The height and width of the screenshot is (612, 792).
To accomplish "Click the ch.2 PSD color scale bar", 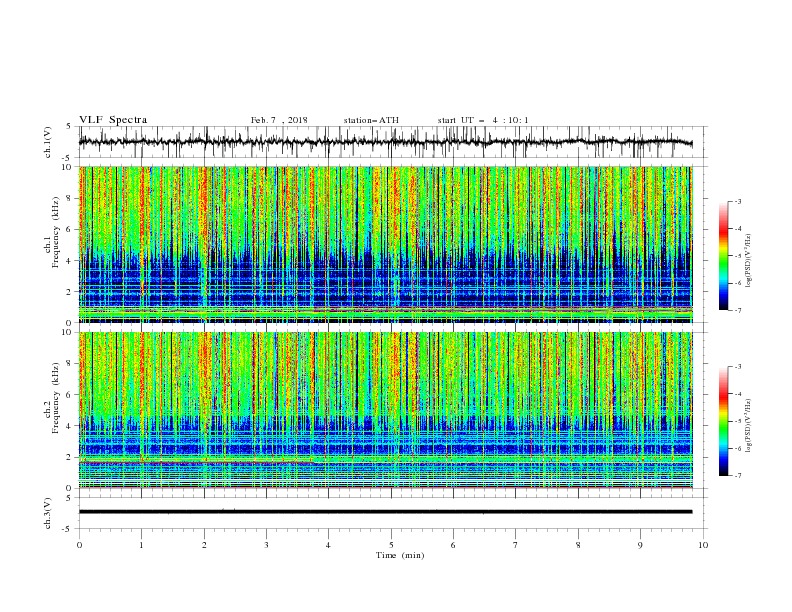I will (x=723, y=421).
